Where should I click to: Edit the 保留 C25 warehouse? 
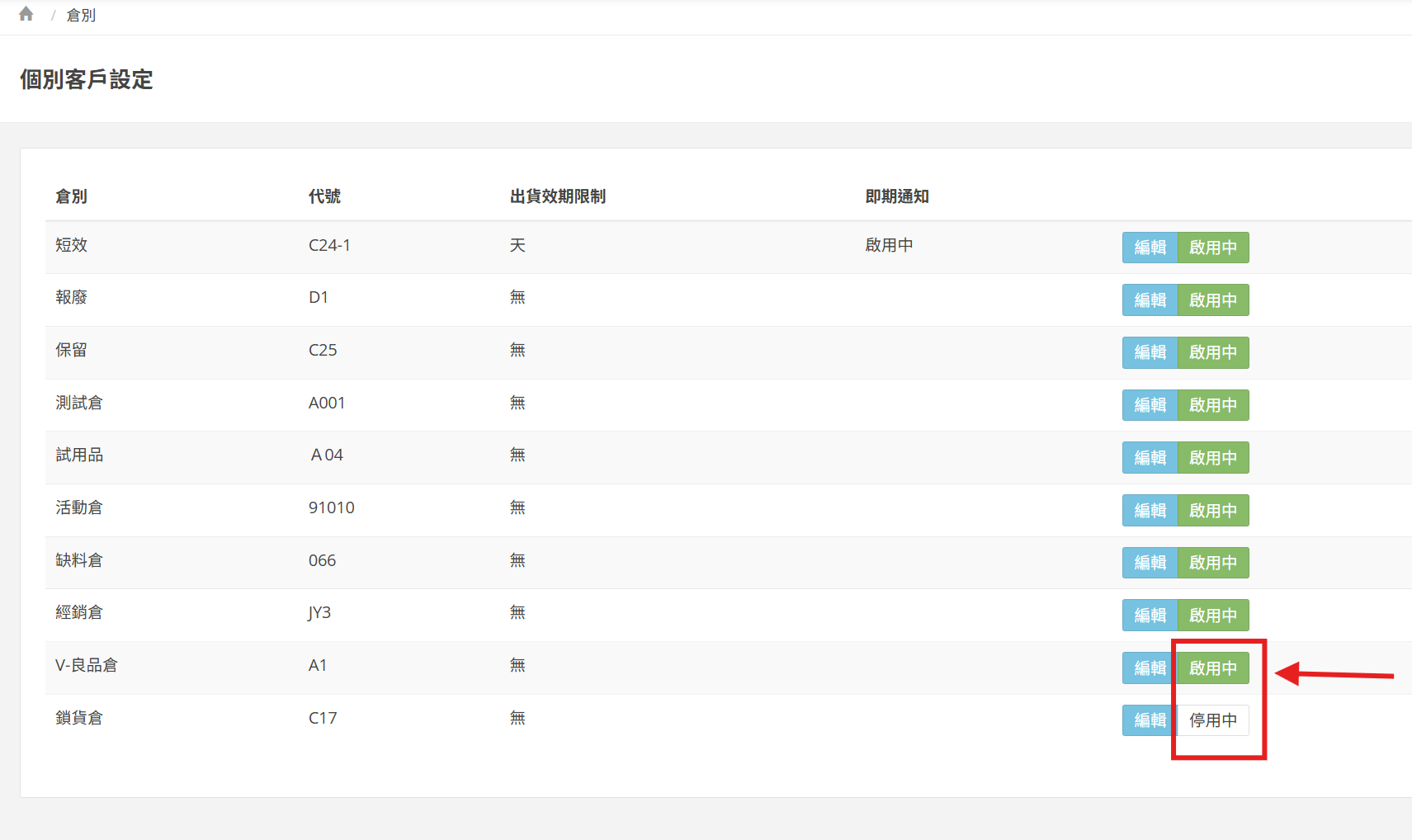click(1150, 352)
